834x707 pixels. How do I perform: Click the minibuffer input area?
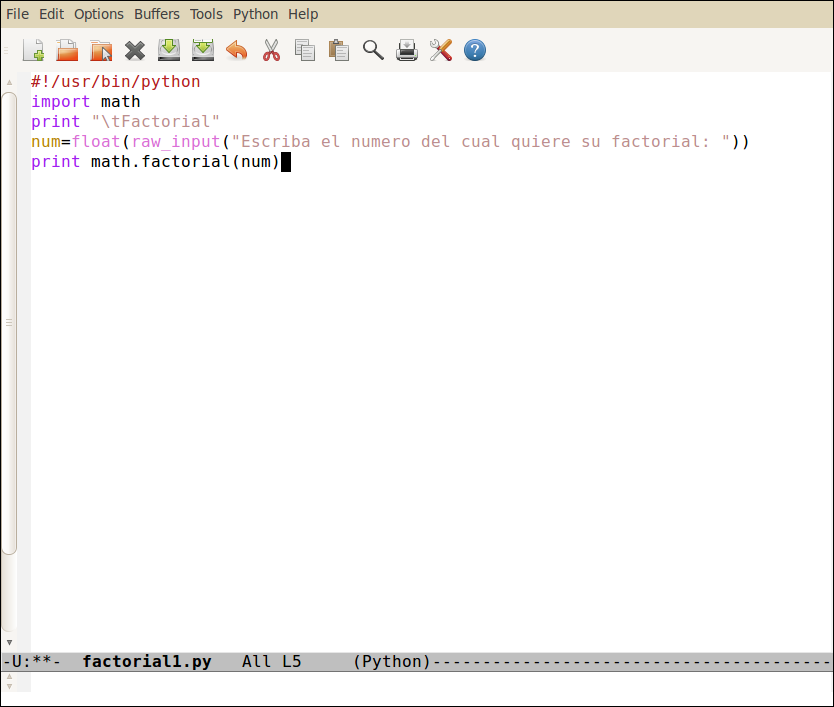point(431,682)
